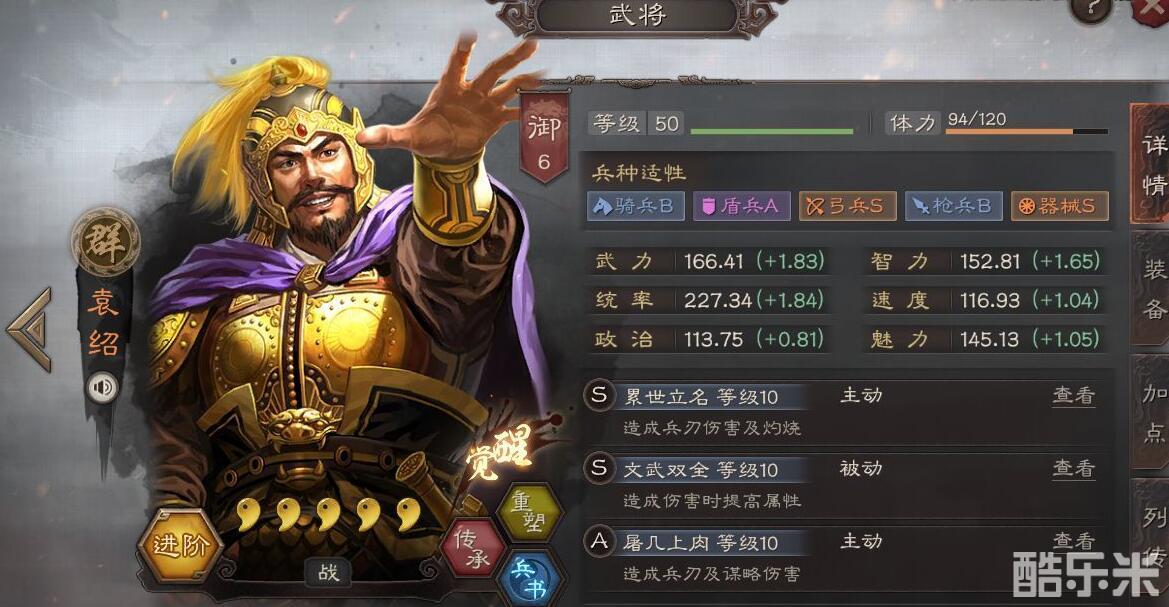Select the 器械S siege aptitude tag
This screenshot has width=1169, height=607.
click(1059, 206)
